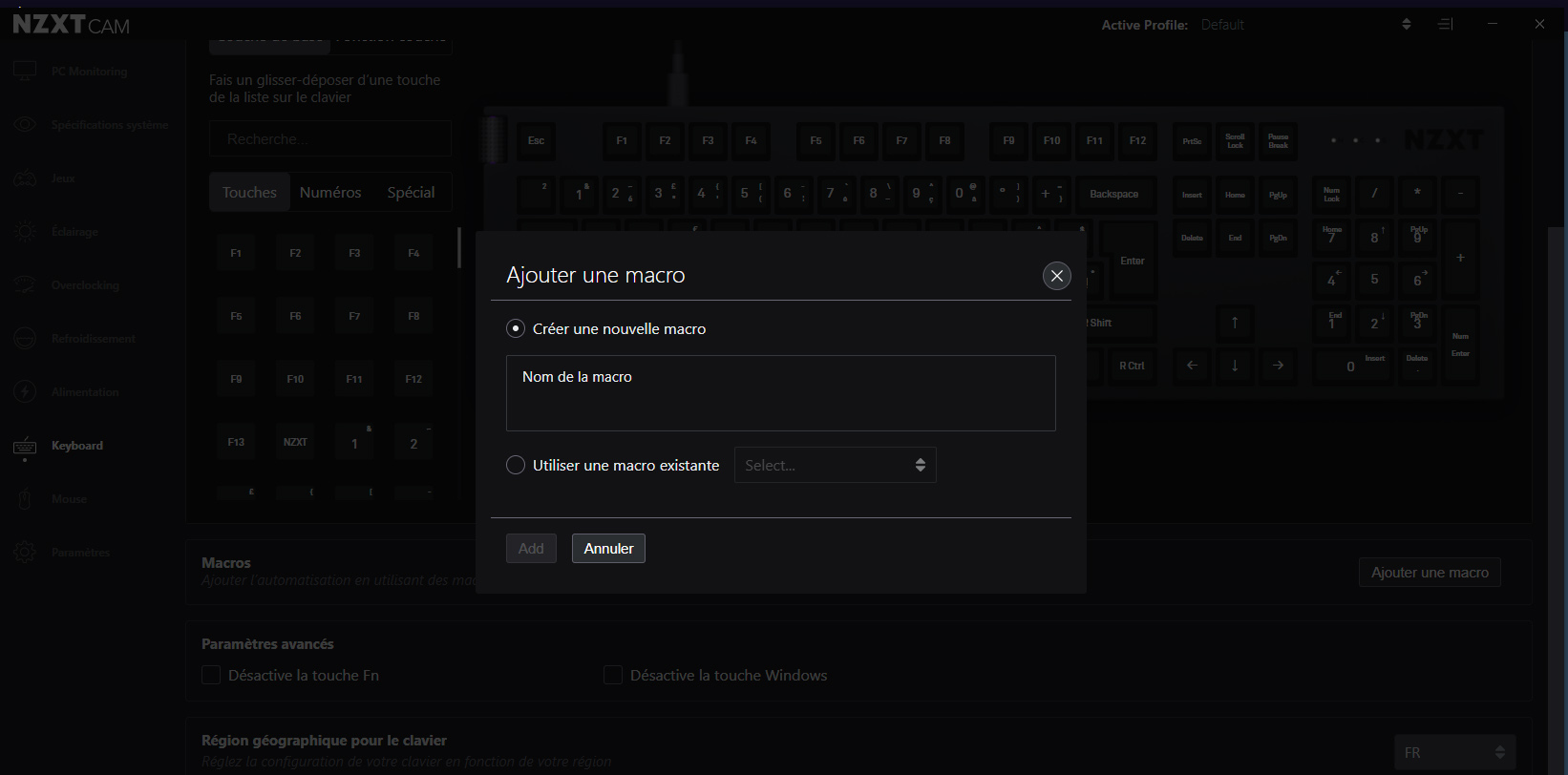Click the Active Profile label

pos(1144,25)
